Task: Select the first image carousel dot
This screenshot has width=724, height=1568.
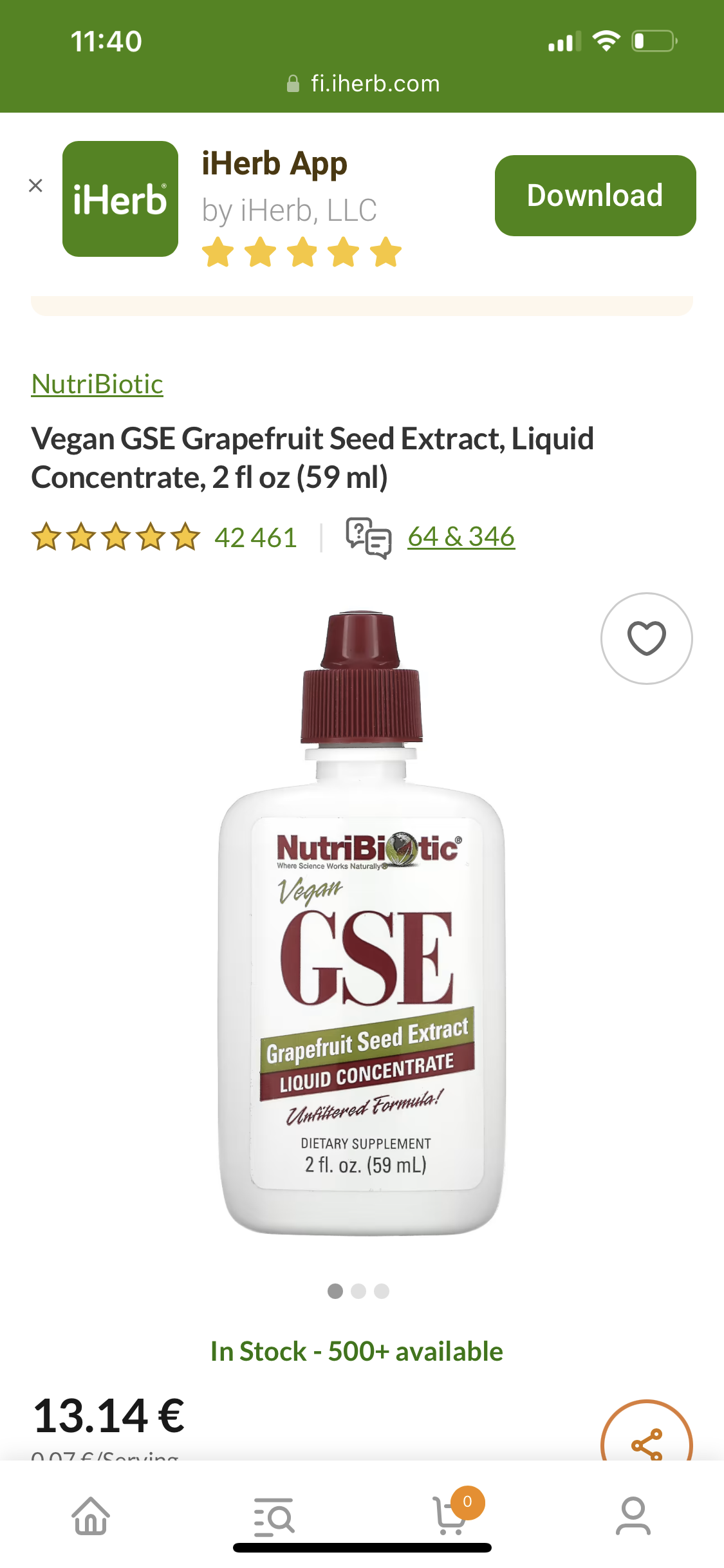Action: click(x=335, y=1291)
